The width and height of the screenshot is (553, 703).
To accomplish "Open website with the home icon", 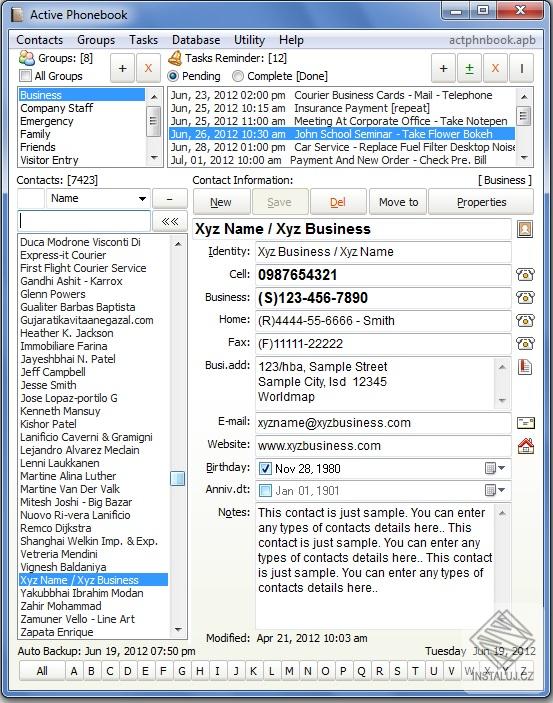I will [526, 446].
